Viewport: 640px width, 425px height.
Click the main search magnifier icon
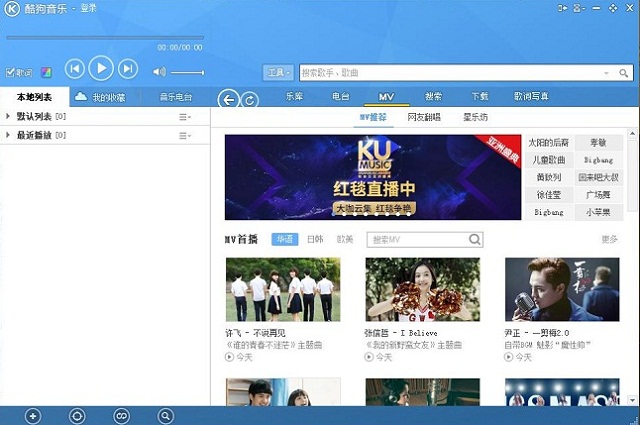[623, 73]
